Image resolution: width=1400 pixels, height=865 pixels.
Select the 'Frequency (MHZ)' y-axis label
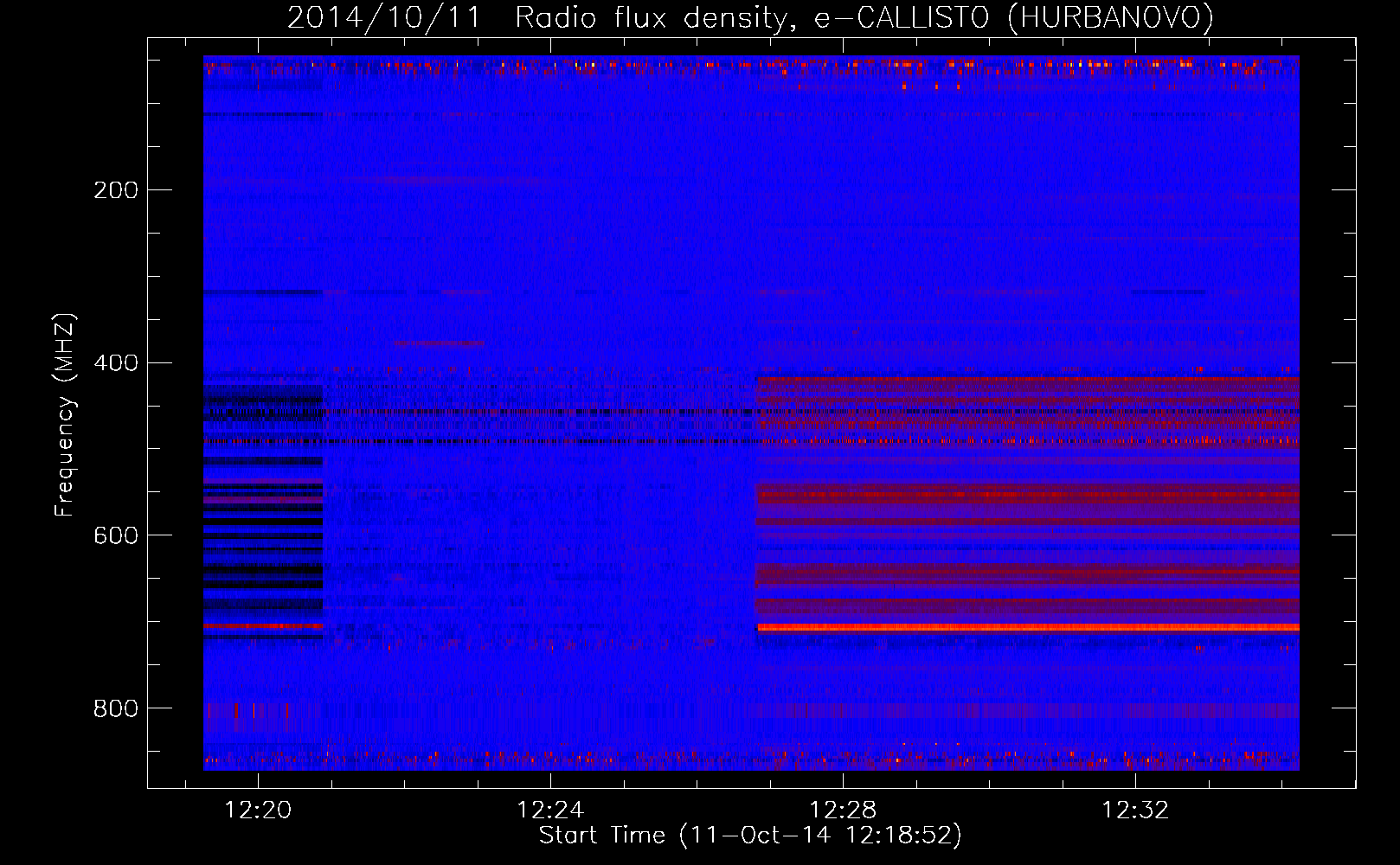coord(65,414)
